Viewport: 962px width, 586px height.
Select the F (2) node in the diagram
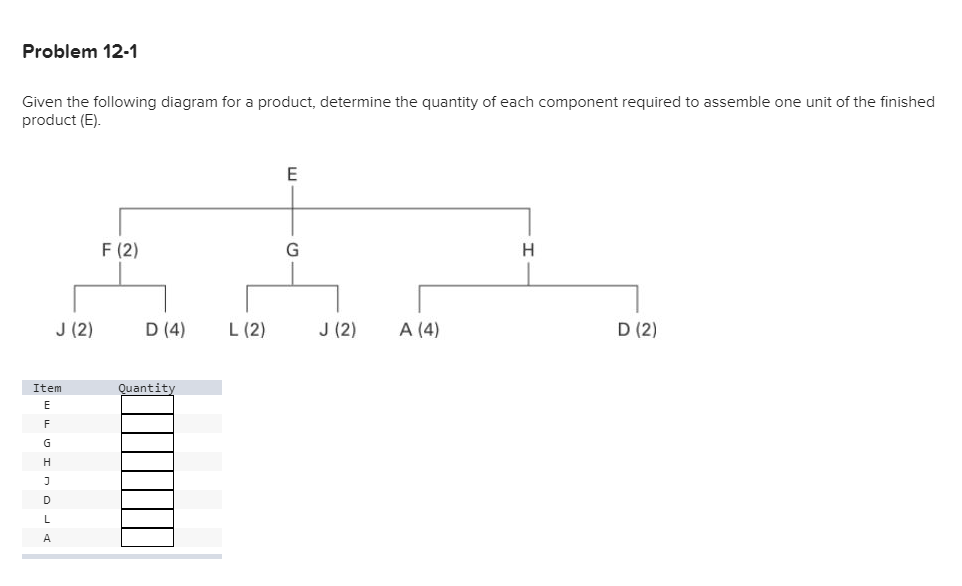tap(117, 250)
